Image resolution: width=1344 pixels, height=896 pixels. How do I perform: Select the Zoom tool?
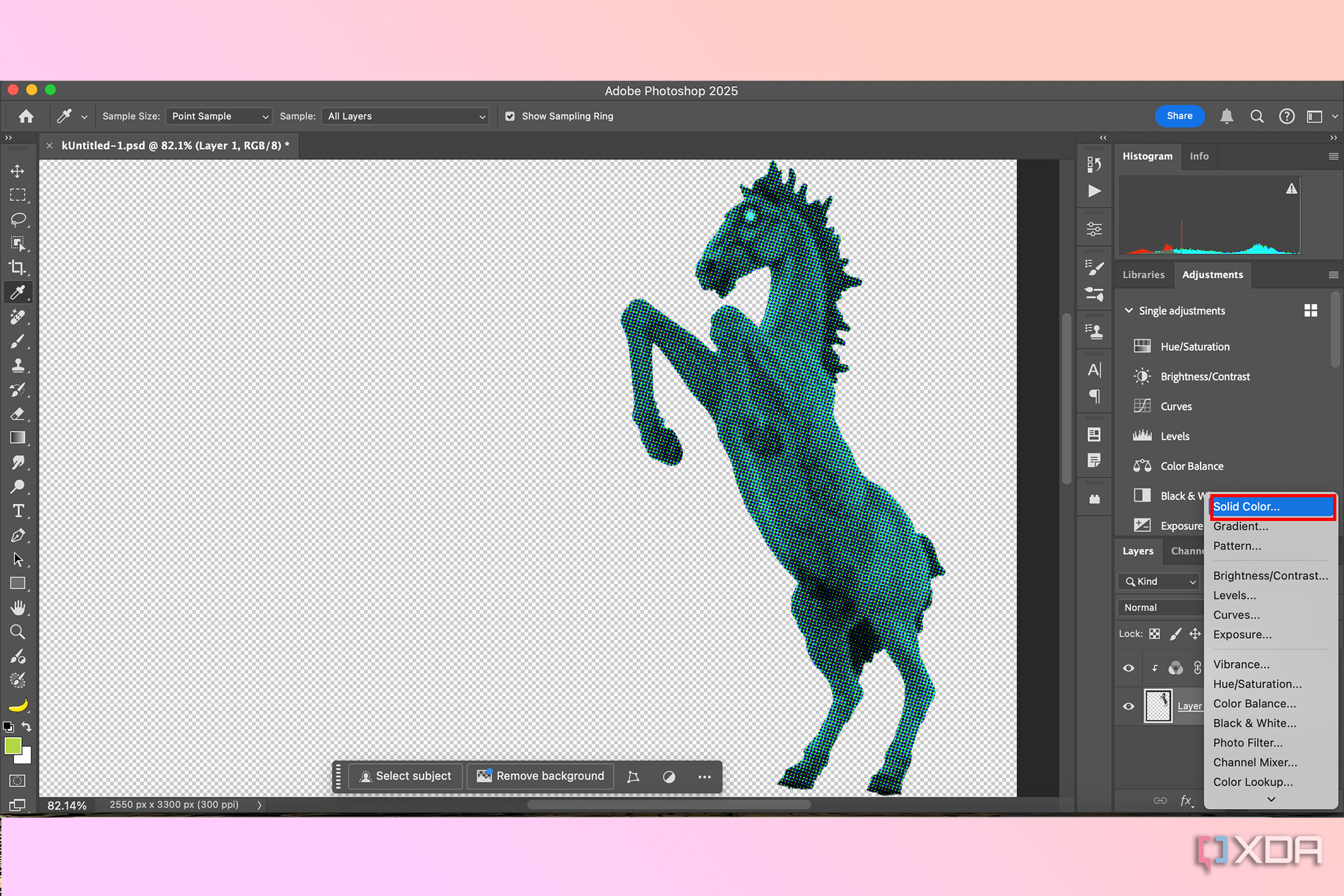coord(18,632)
